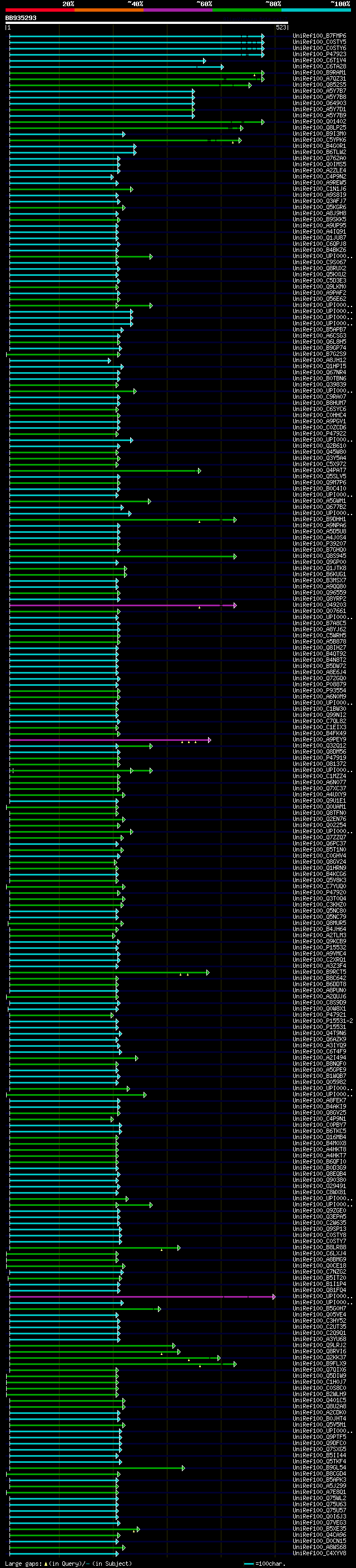356x1568 pixels.
Task: Select hit UniRef100_A5Y7B7
Action: point(319,91)
